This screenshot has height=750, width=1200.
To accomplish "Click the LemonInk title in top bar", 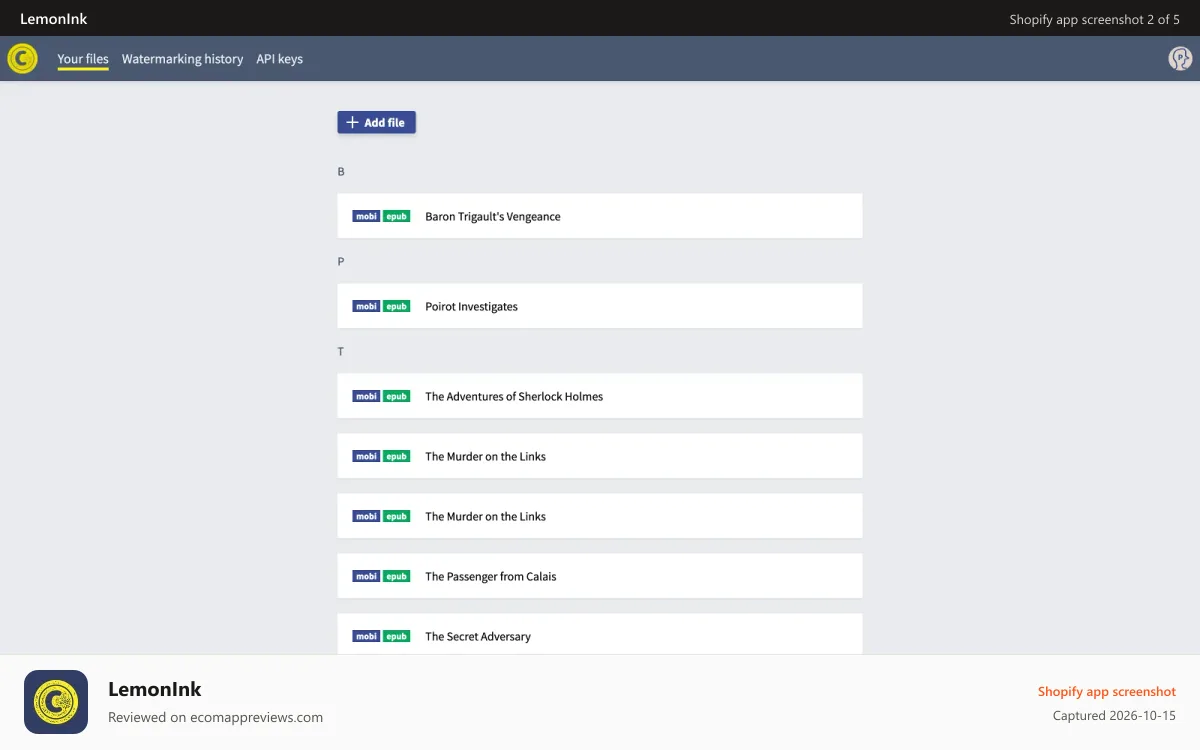I will click(x=54, y=19).
